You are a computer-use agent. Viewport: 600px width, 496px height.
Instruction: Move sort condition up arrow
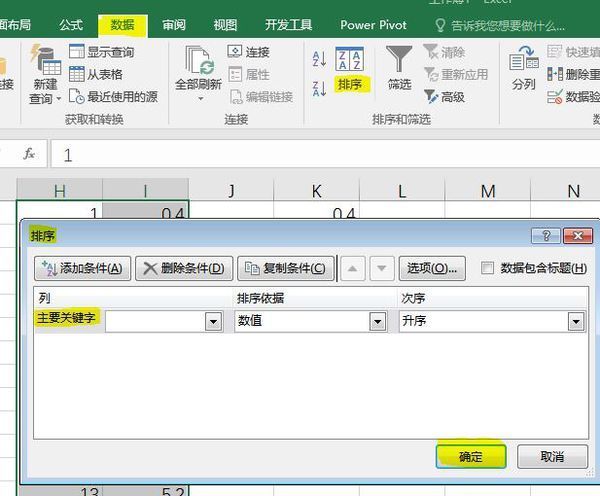352,269
